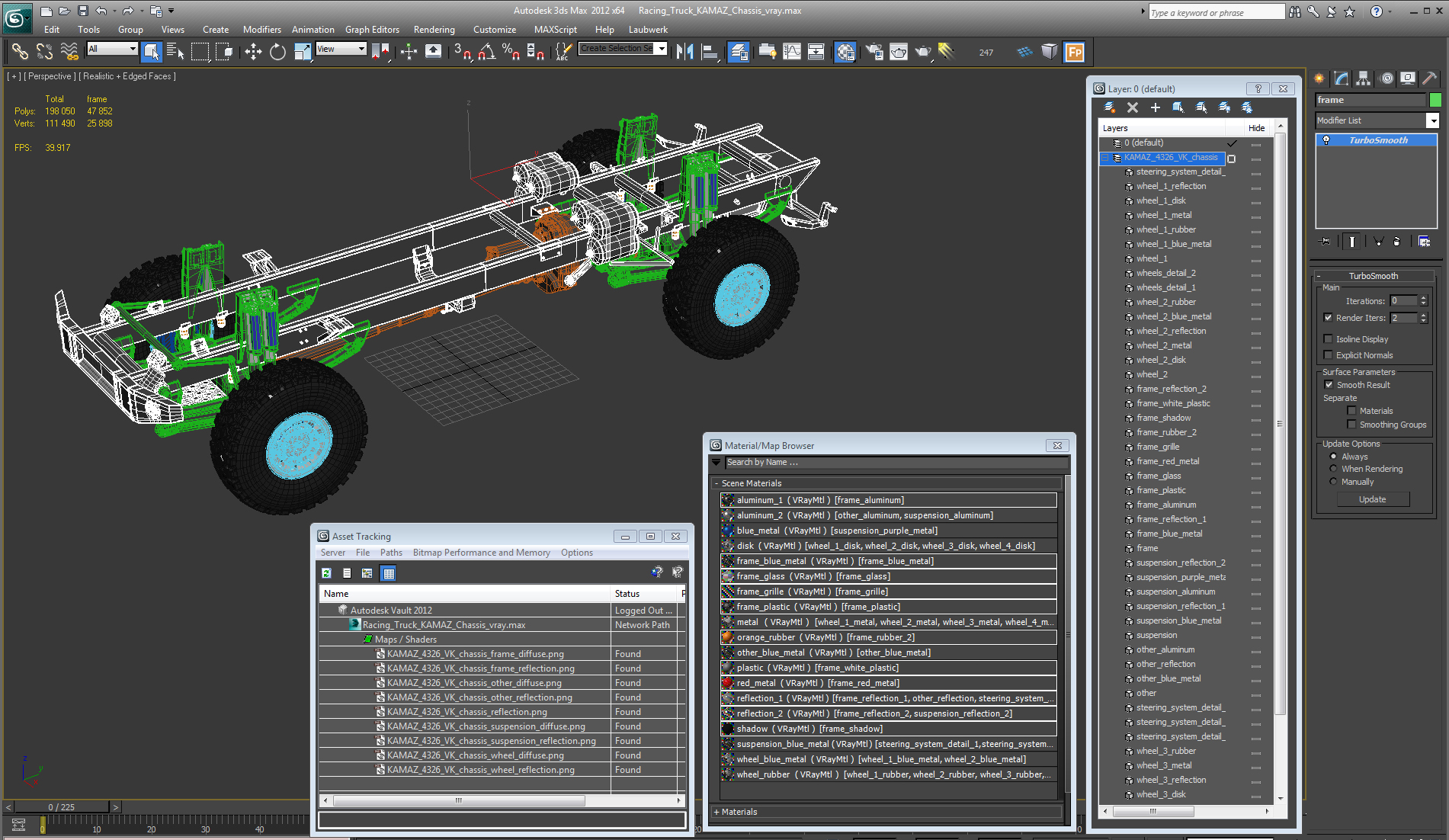
Task: Click the keyword search help field
Action: pos(1216,12)
